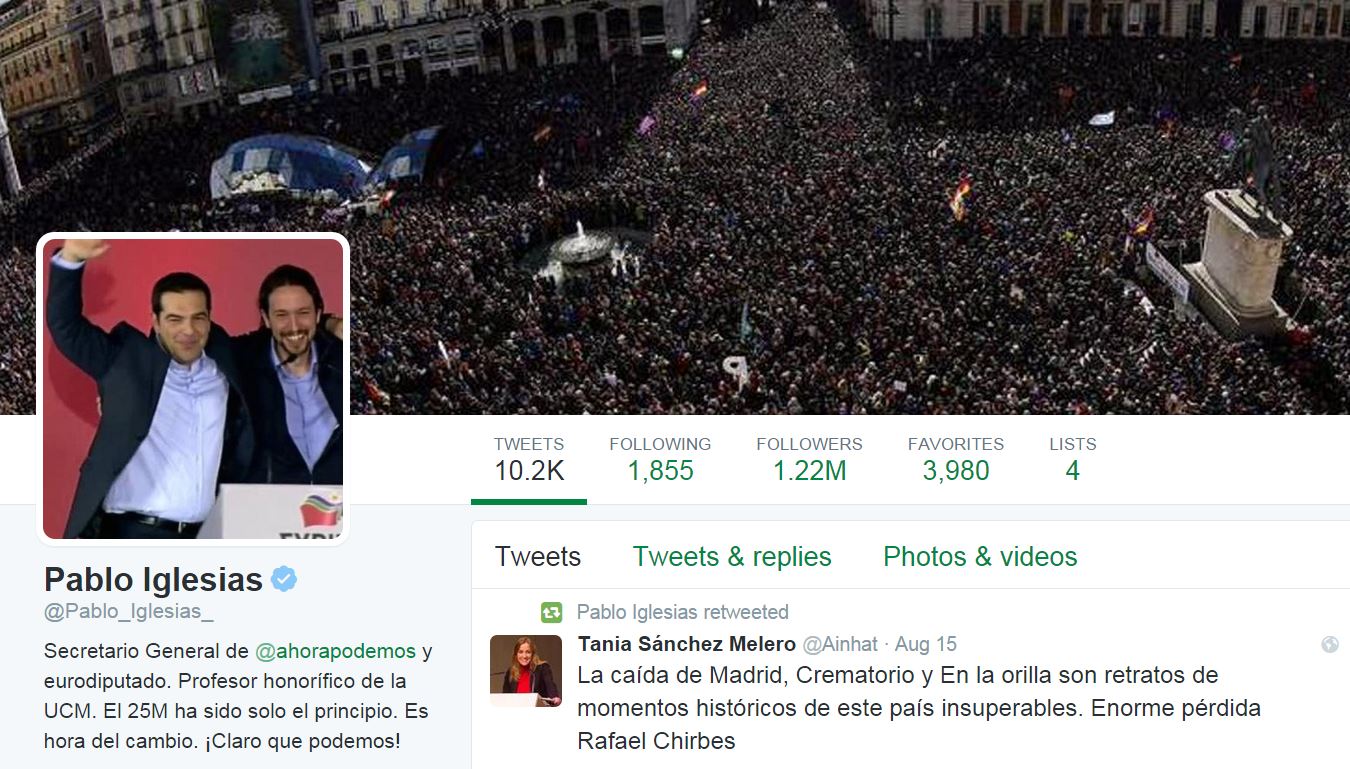1350x769 pixels.
Task: Click the @ahorapodemos mention link
Action: (x=336, y=651)
